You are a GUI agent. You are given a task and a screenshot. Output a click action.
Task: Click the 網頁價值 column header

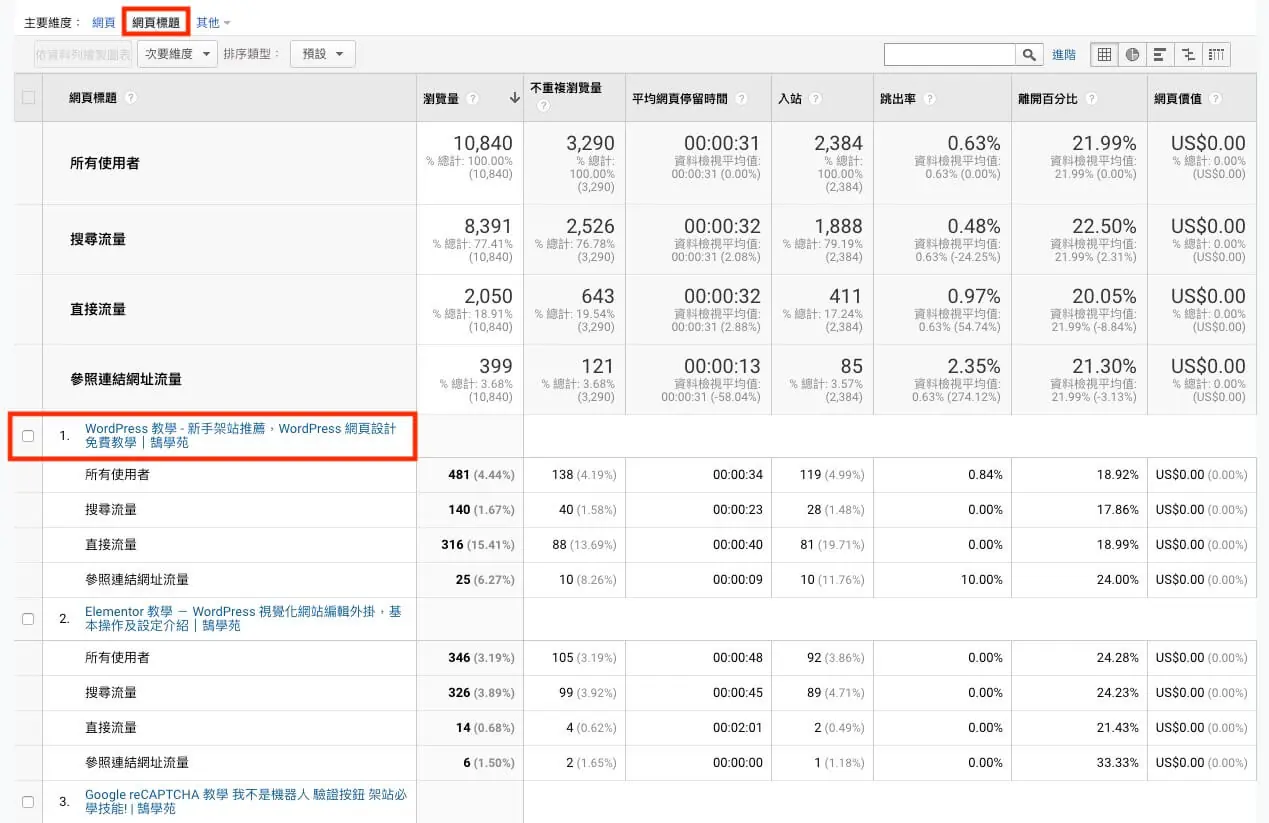1178,98
